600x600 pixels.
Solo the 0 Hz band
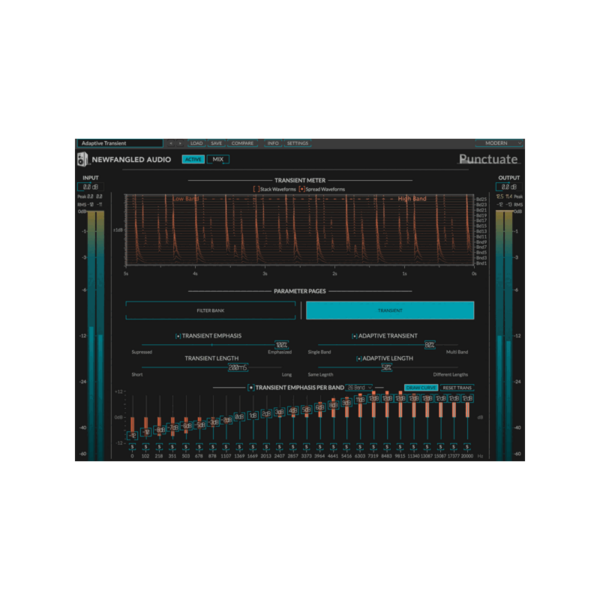132,447
